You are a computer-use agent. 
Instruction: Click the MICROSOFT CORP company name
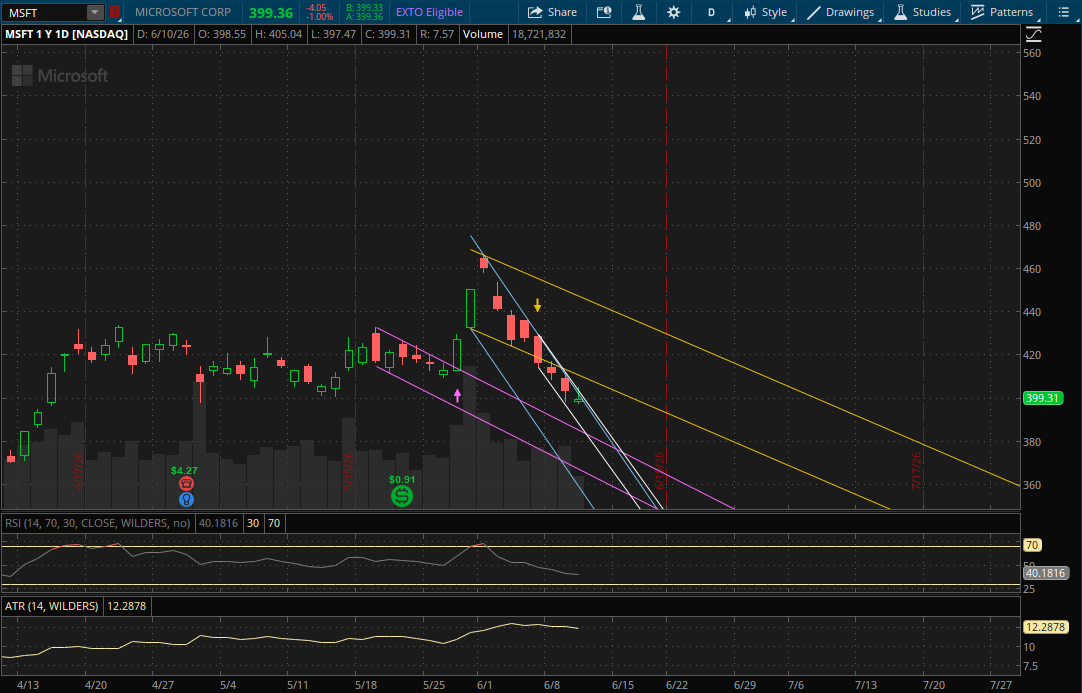point(183,12)
